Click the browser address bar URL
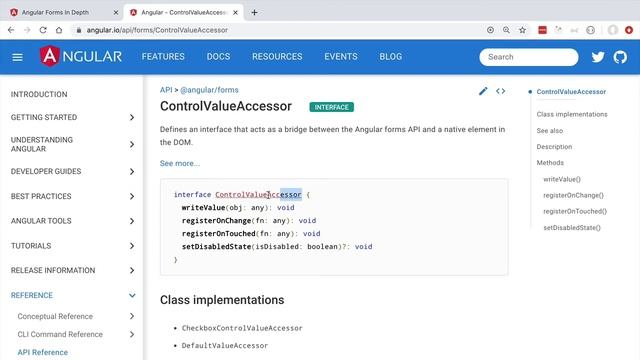 [x=157, y=30]
